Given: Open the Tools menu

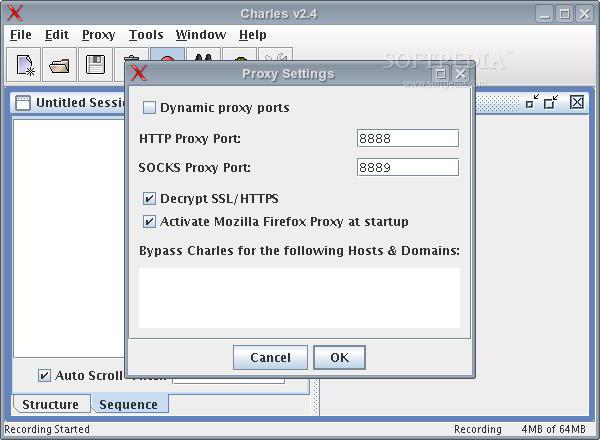Looking at the screenshot, I should (x=146, y=35).
